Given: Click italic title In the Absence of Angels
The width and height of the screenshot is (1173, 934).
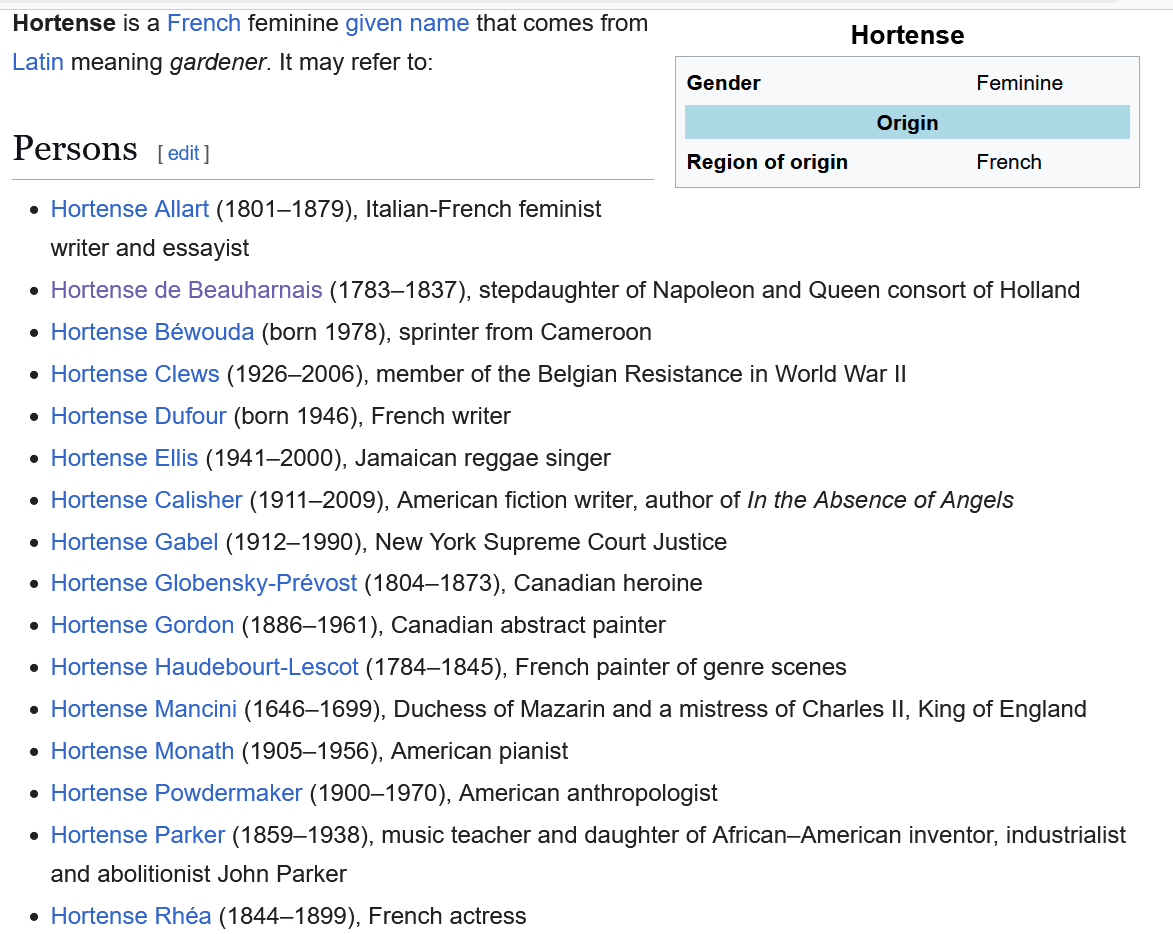Looking at the screenshot, I should [880, 500].
